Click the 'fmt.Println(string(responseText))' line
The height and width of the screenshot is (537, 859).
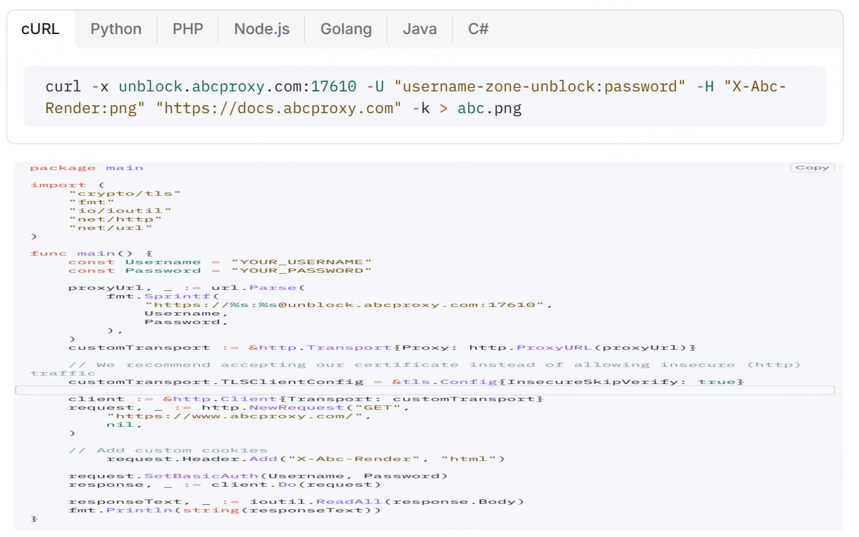(224, 510)
